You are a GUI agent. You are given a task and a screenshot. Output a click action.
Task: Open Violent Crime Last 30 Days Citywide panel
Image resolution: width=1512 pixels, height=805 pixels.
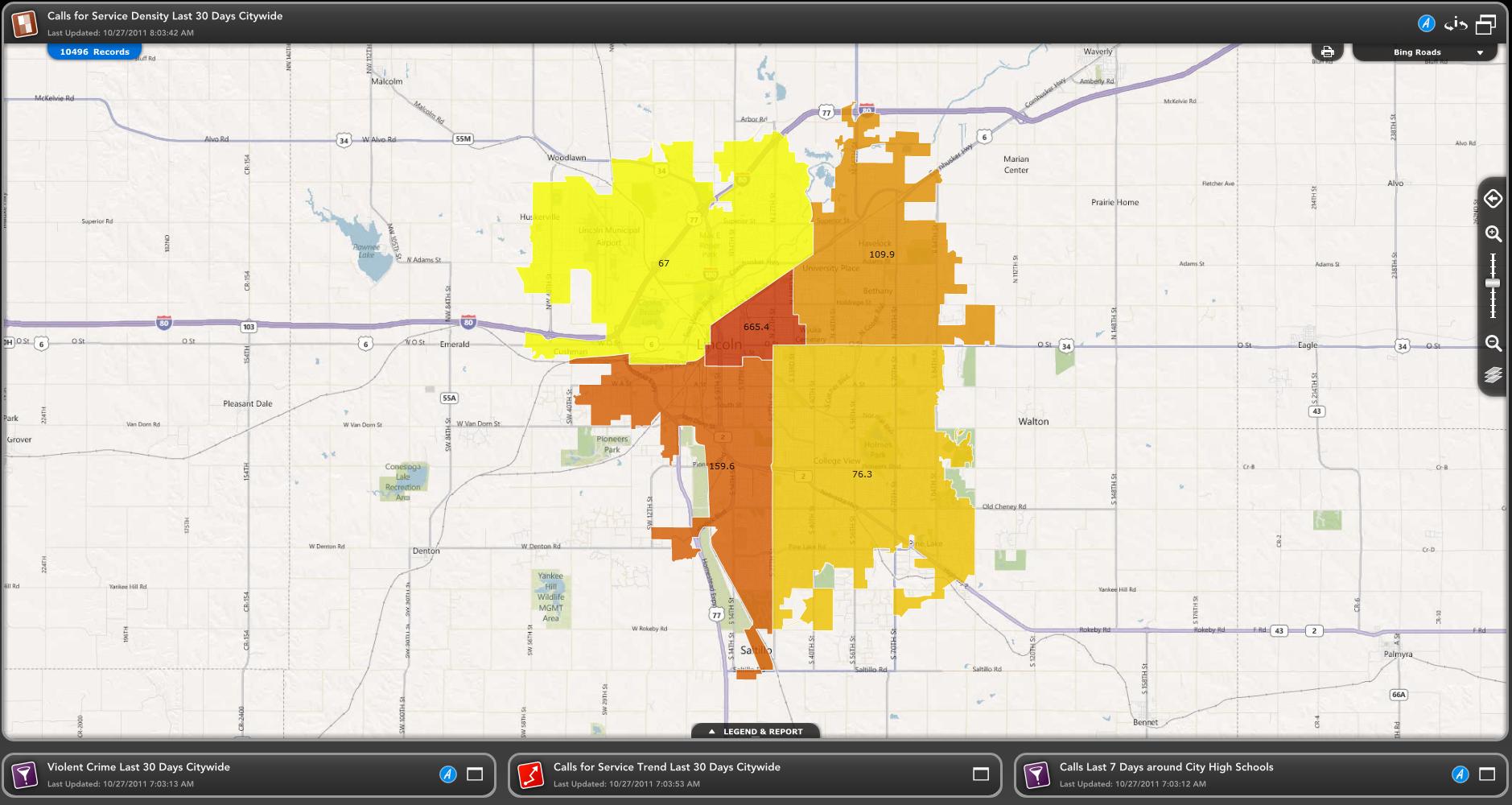click(x=138, y=767)
